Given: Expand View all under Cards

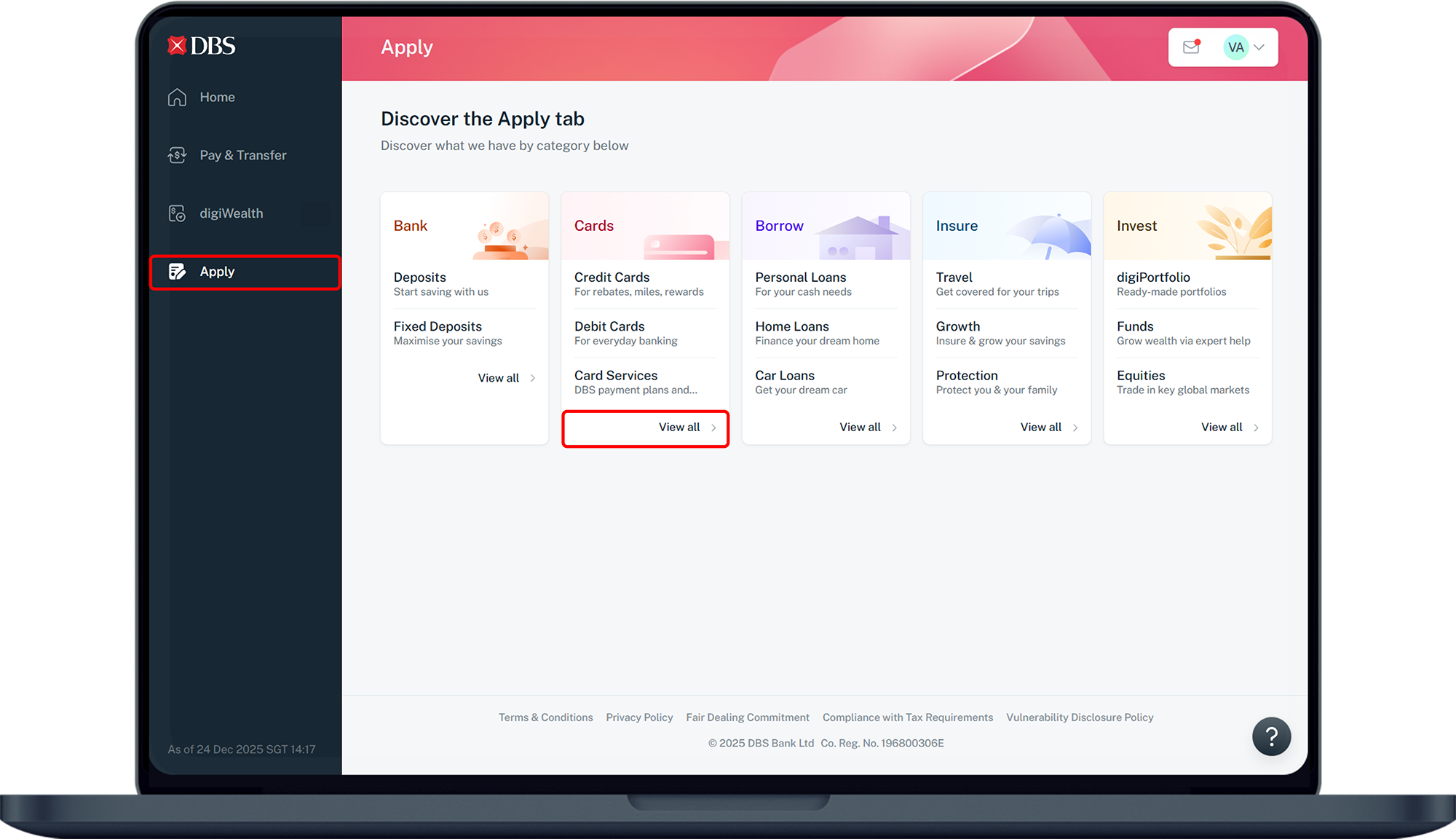Looking at the screenshot, I should [687, 428].
